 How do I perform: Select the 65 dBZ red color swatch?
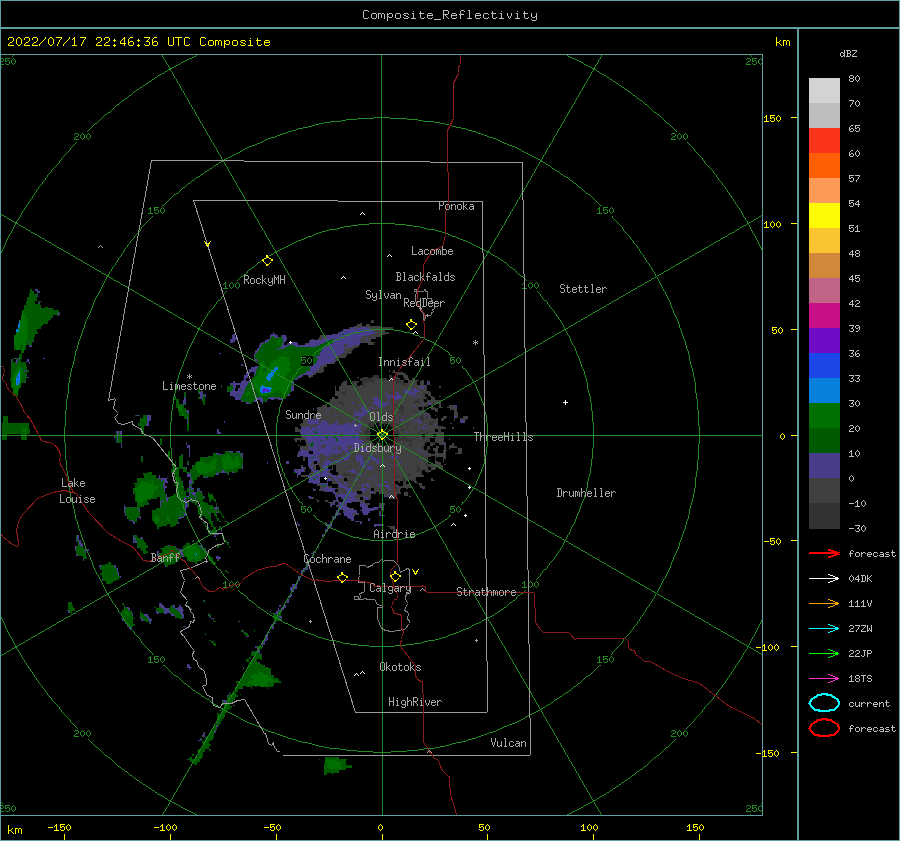pyautogui.click(x=824, y=141)
